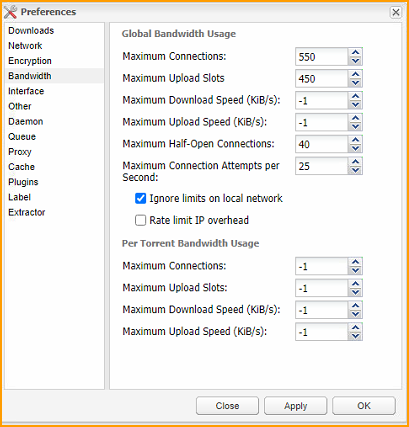Close Preferences dialog with X icon
Screen dimensions: 409x427
(396, 12)
